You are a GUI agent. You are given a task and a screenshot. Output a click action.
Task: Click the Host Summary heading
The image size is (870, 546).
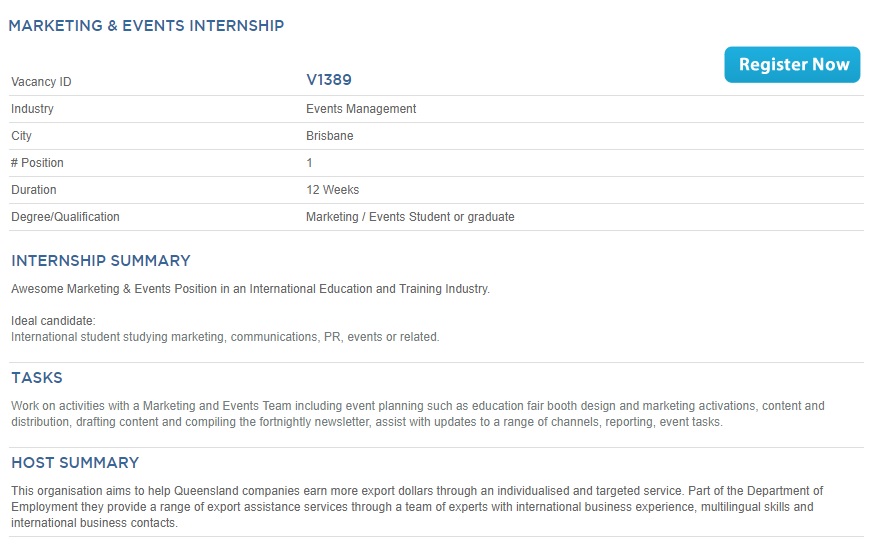point(75,463)
